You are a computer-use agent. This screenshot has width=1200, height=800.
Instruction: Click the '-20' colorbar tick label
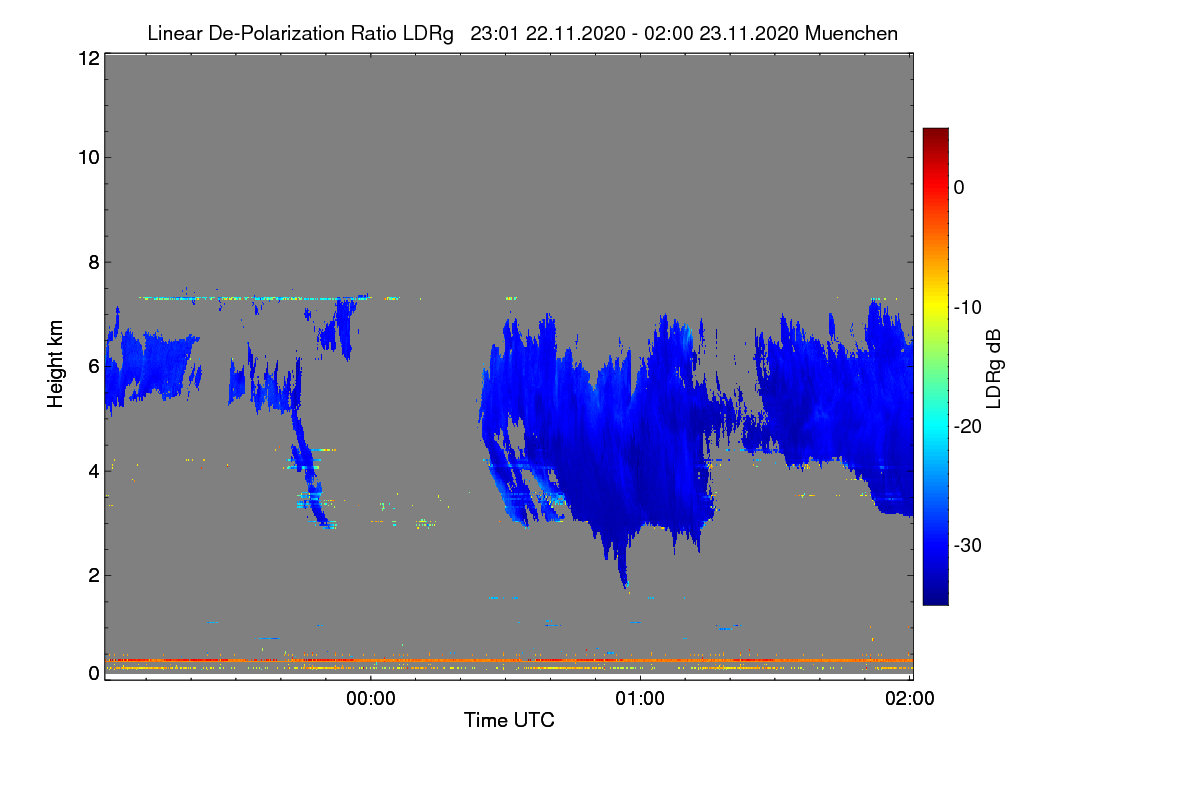967,426
